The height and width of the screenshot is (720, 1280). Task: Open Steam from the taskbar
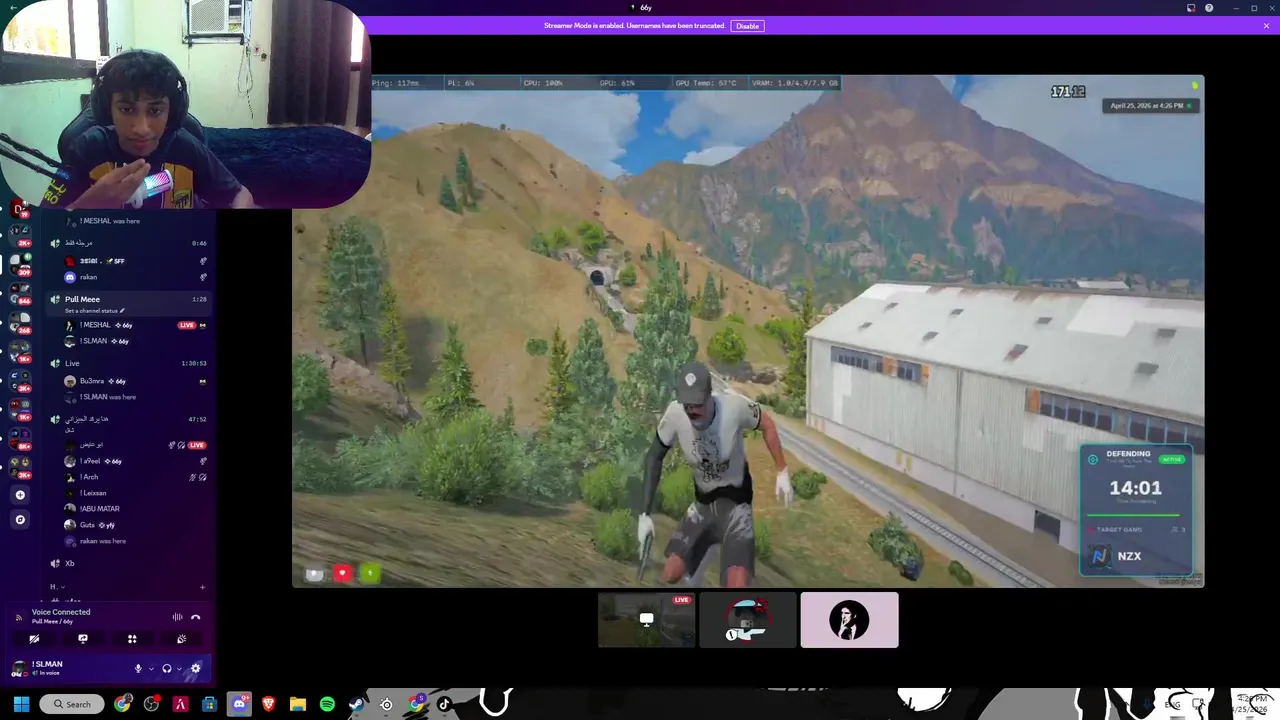356,704
